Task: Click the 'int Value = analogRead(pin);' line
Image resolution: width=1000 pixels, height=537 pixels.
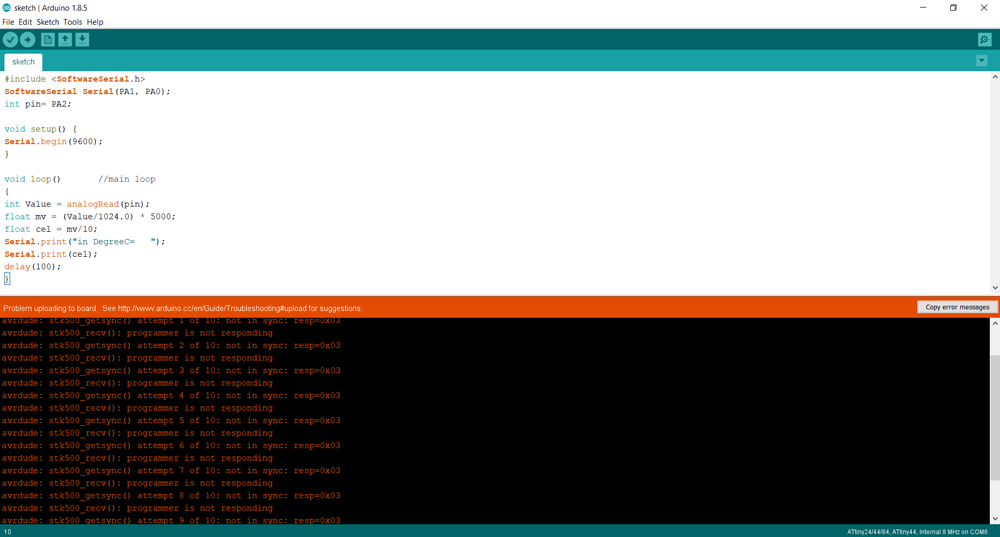Action: coord(77,204)
